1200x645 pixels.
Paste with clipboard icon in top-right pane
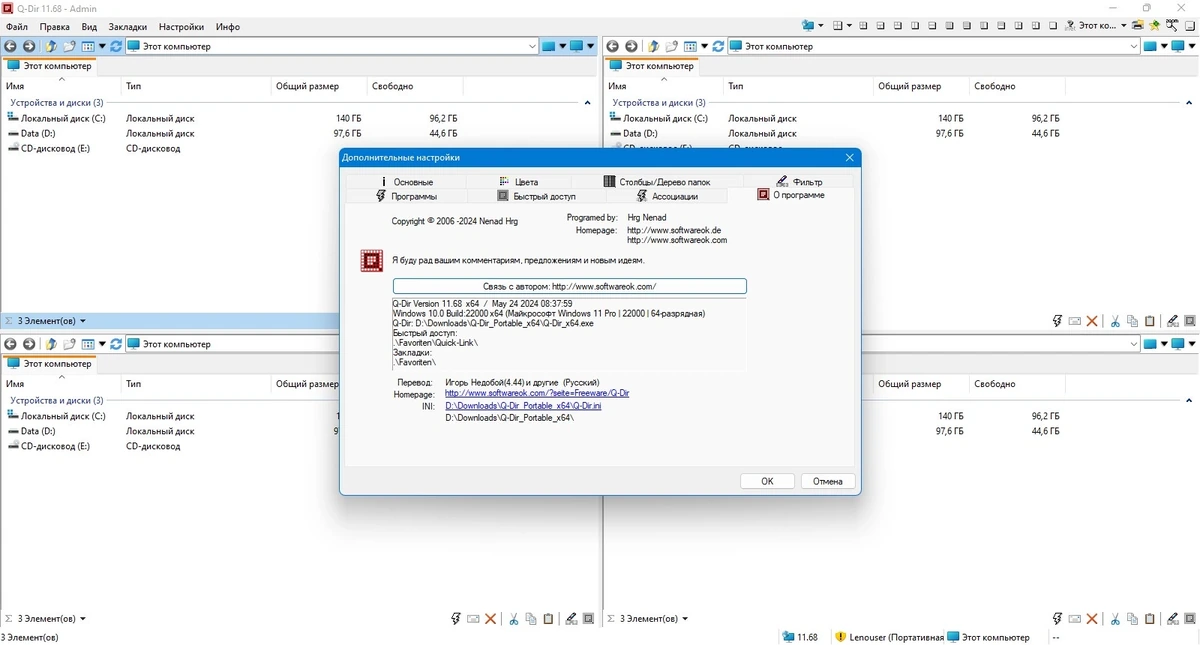point(1150,321)
